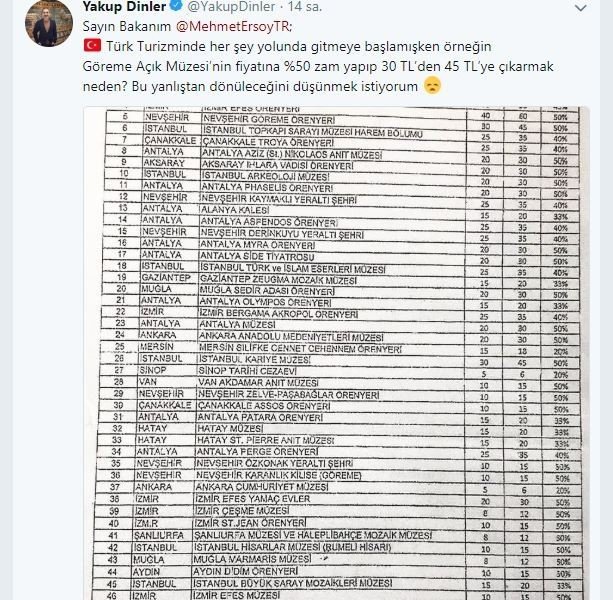The image size is (613, 600).
Task: Click the Sinop Tarihi Cezaevi row
Action: [x=339, y=370]
